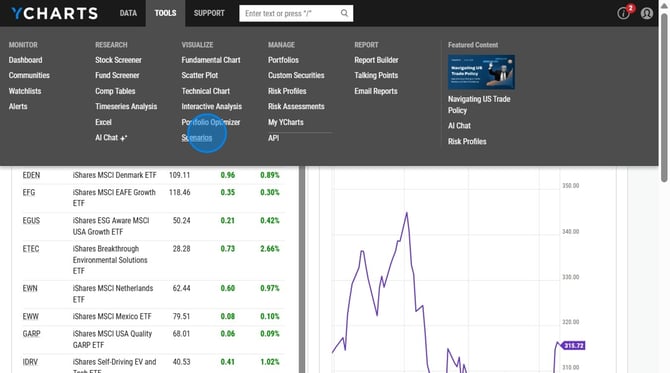The image size is (670, 373).
Task: Open Email Reports
Action: [376, 91]
